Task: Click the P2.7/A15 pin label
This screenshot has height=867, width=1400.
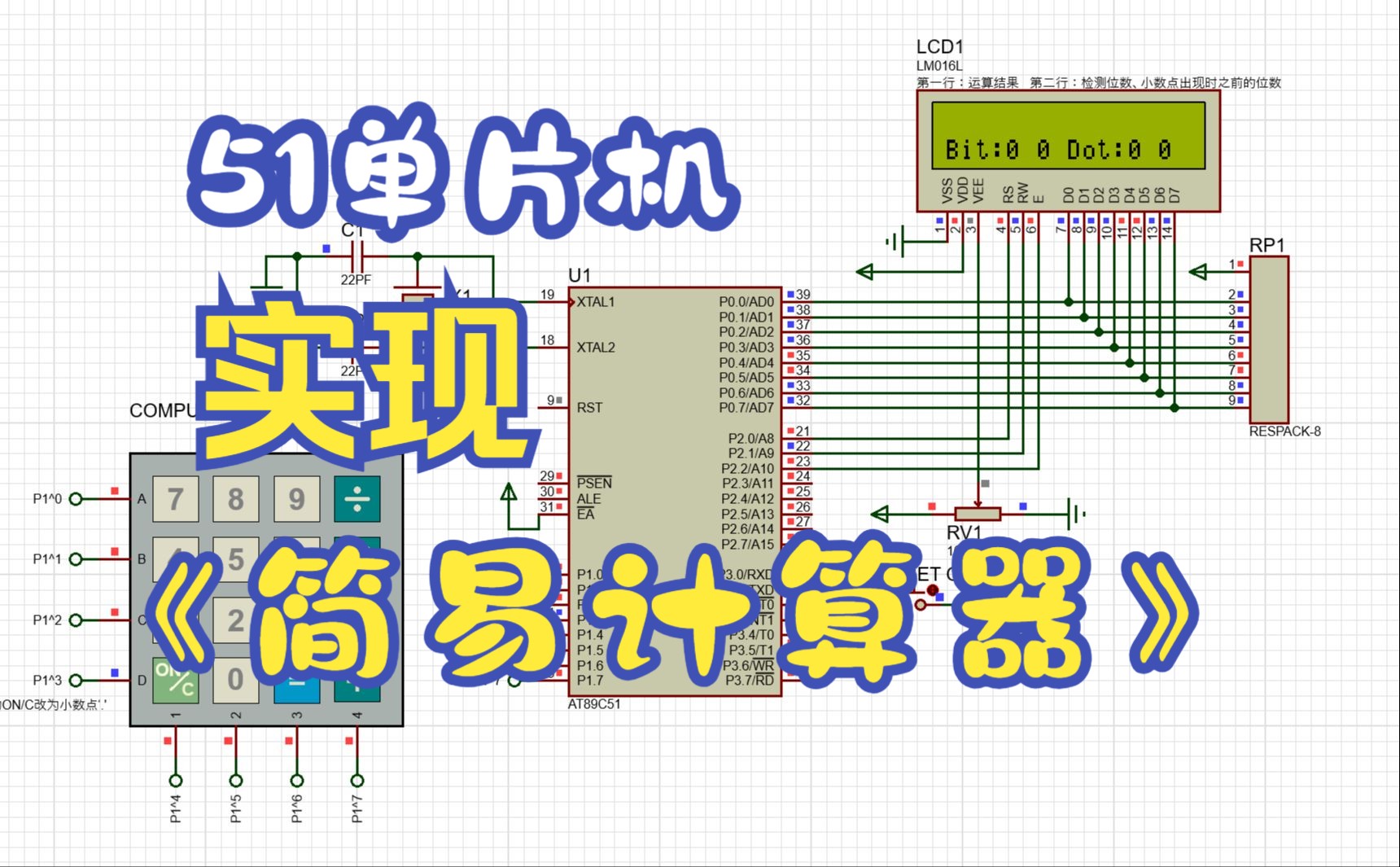Action: (748, 545)
